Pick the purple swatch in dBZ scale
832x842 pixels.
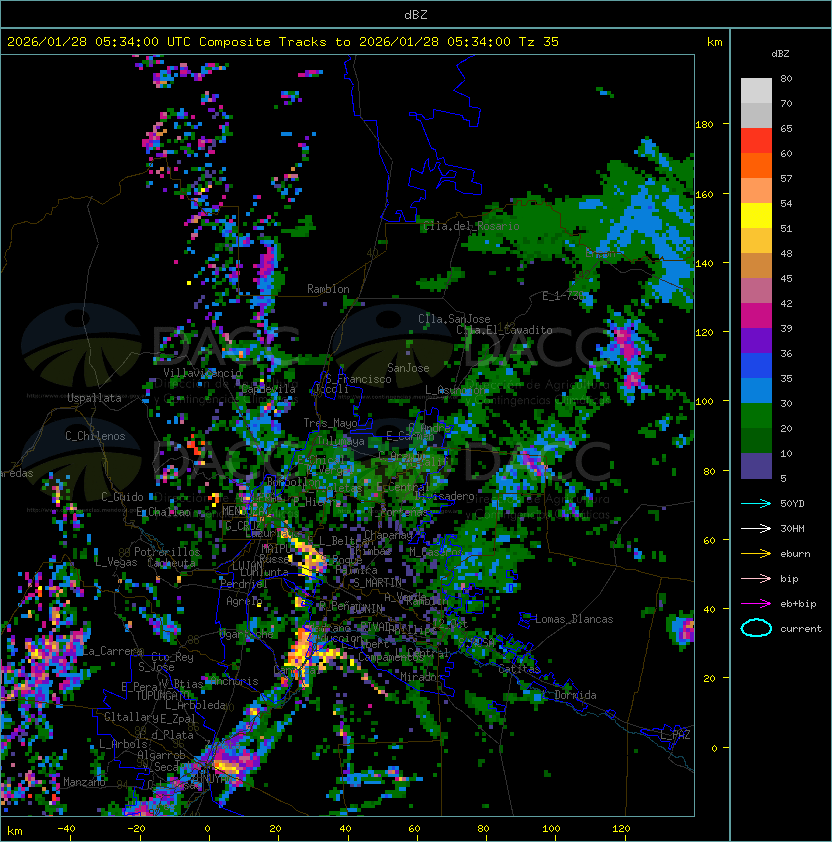point(756,340)
